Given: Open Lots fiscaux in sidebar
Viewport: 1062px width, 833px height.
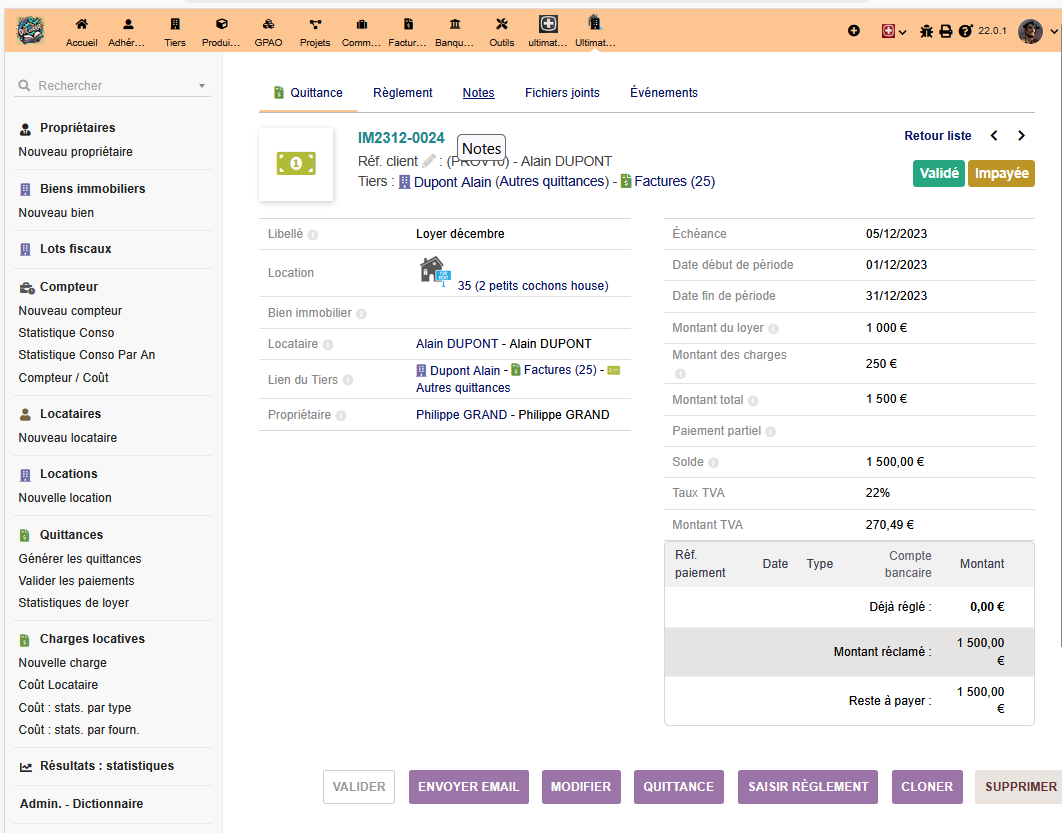Looking at the screenshot, I should 76,249.
